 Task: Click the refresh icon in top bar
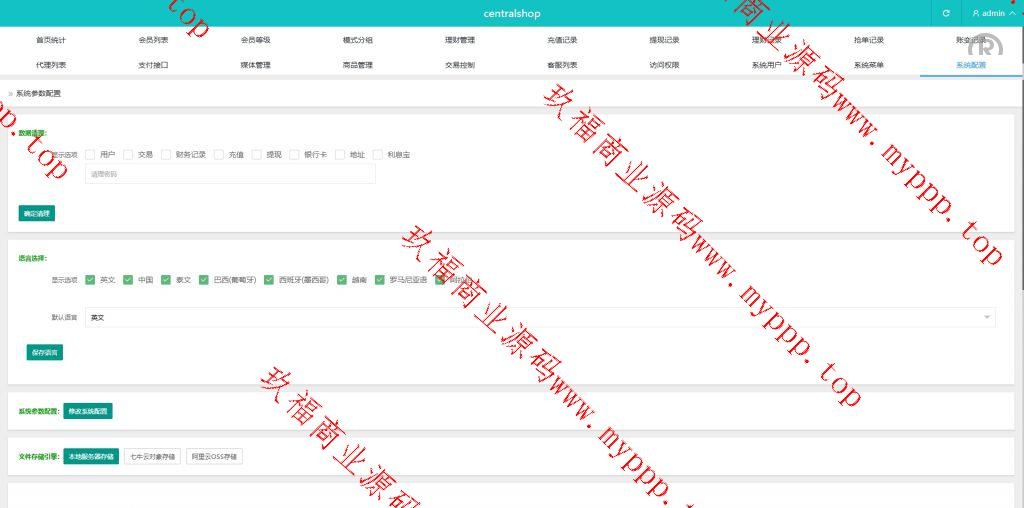[x=946, y=13]
